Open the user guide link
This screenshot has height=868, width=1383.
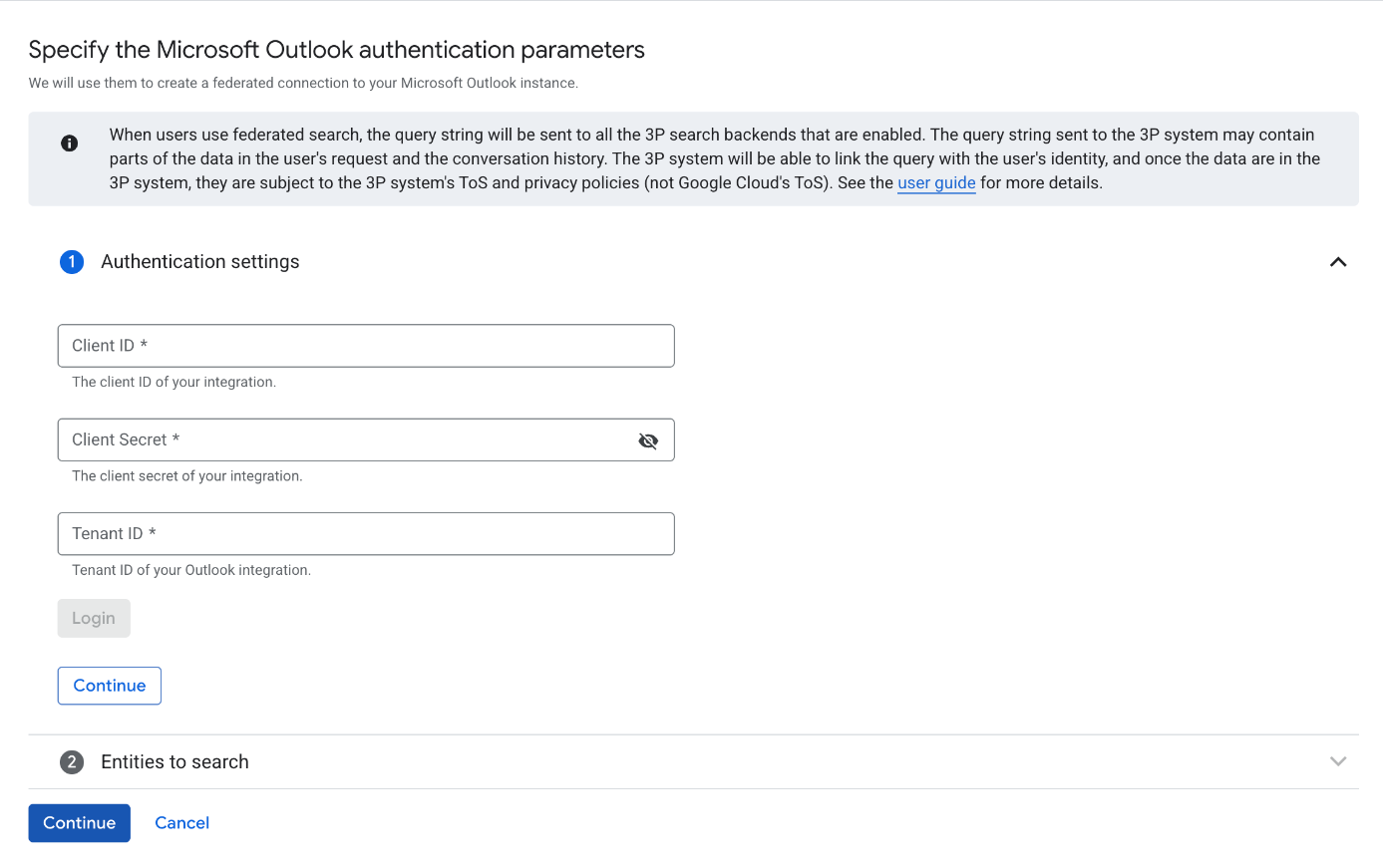point(936,182)
